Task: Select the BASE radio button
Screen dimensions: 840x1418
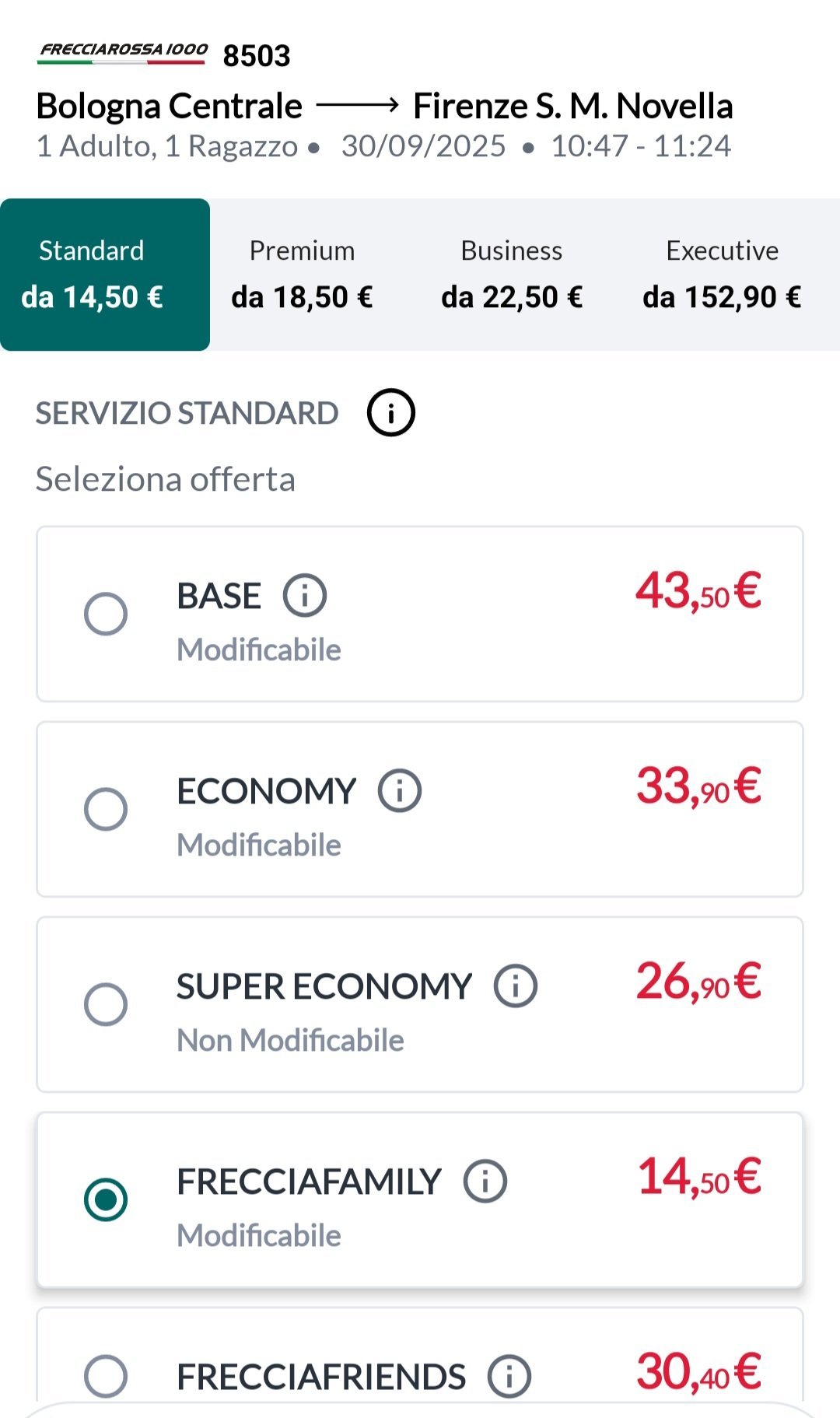Action: point(106,614)
